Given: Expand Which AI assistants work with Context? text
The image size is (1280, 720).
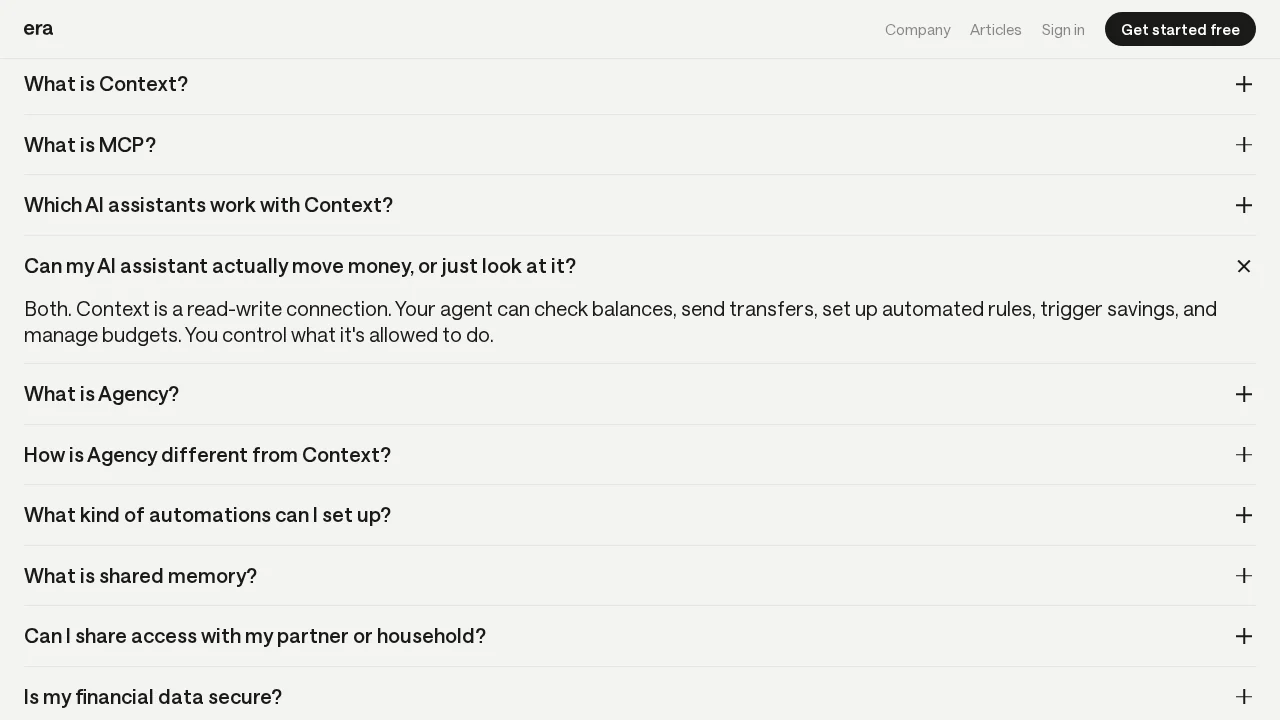Looking at the screenshot, I should tap(208, 205).
